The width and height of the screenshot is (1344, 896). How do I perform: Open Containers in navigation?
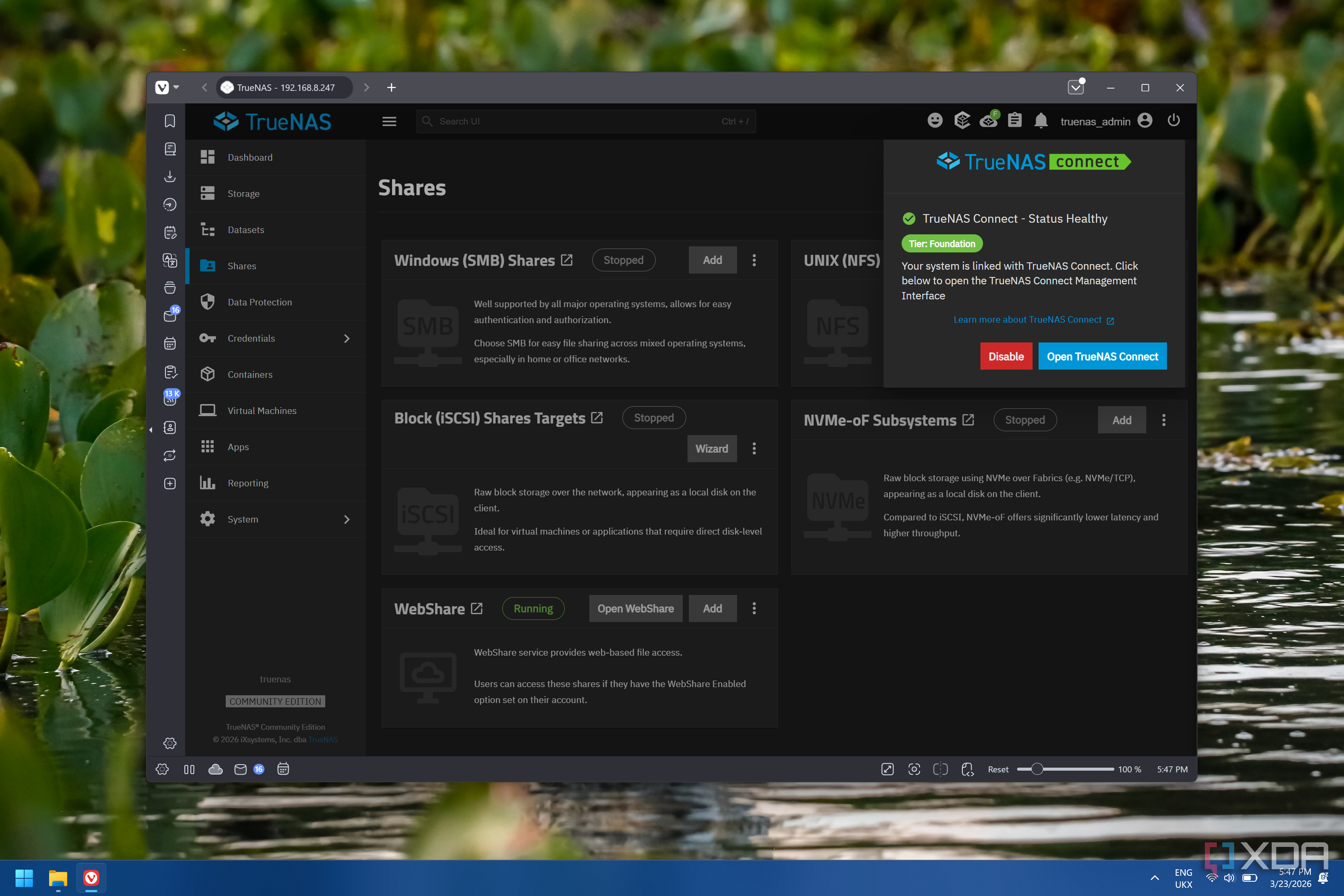(275, 374)
